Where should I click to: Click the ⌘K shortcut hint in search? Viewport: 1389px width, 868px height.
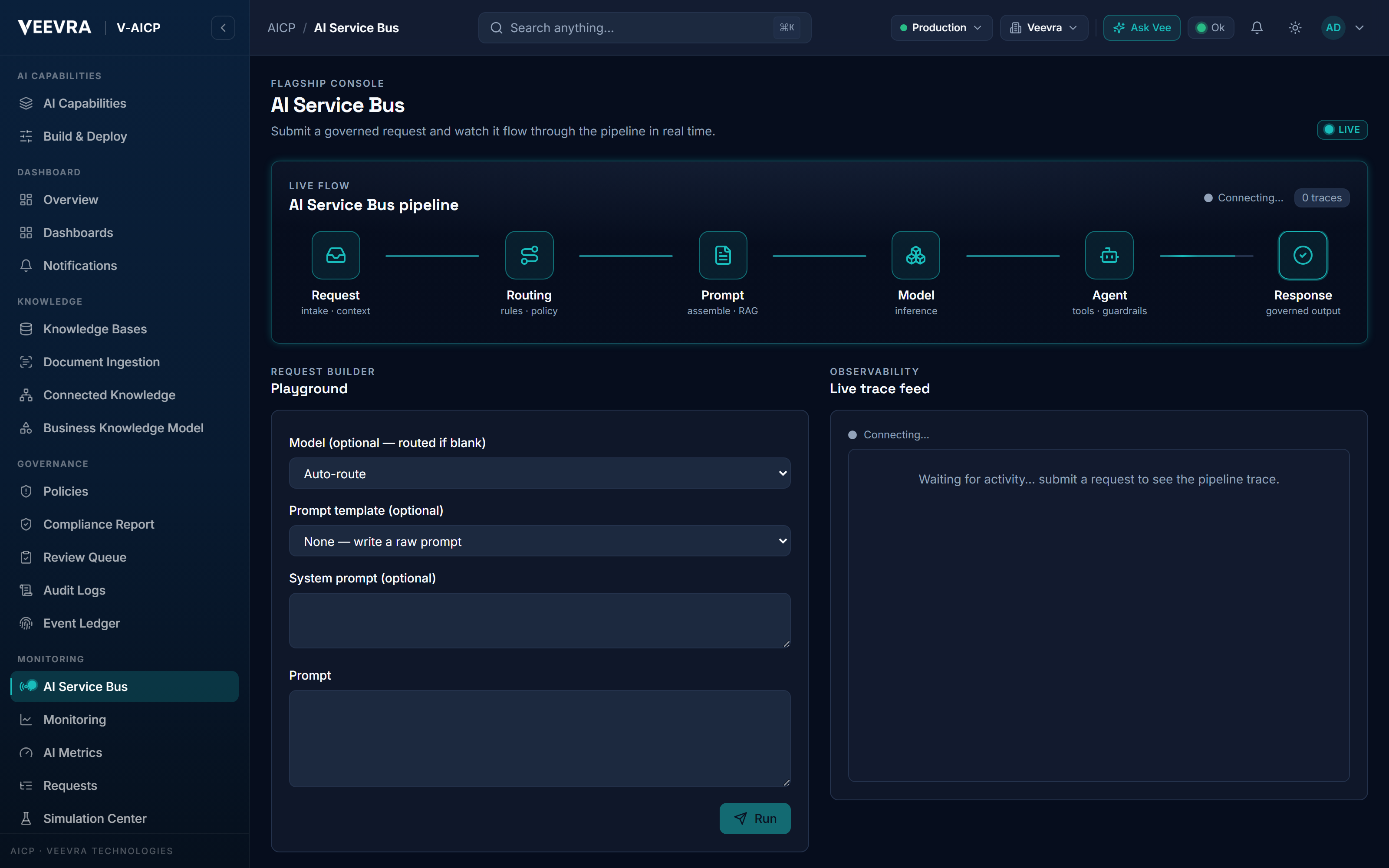tap(787, 27)
